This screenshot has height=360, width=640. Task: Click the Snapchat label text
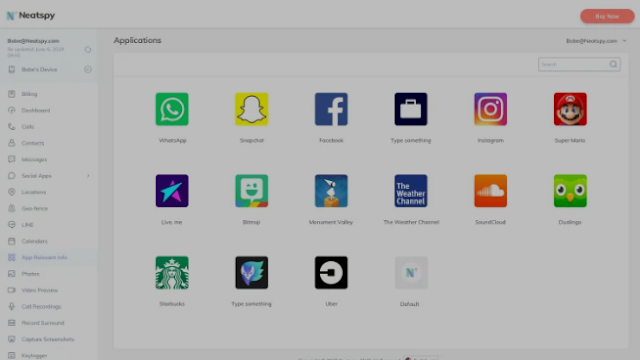(x=251, y=140)
